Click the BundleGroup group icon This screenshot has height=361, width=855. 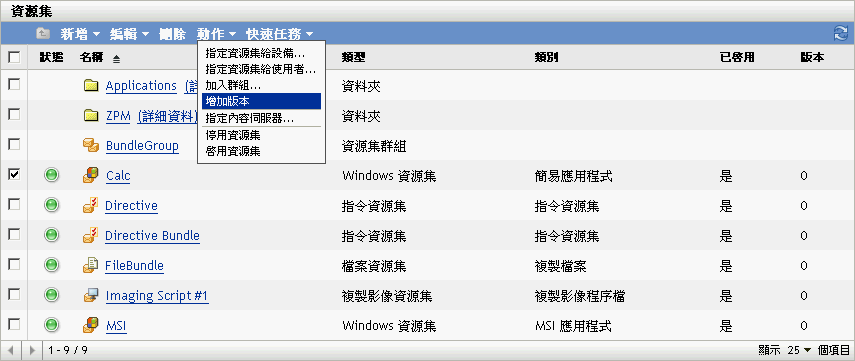click(91, 145)
